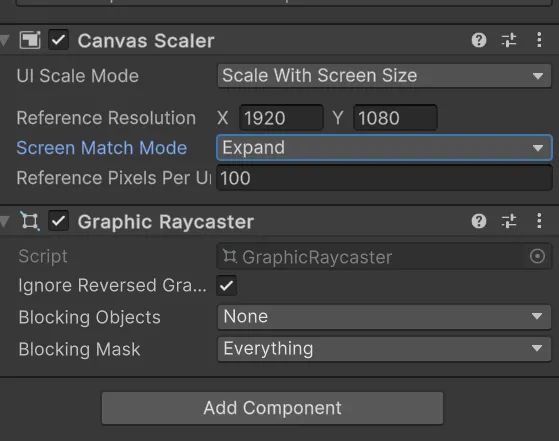Screen dimensions: 559x441
Task: Disable the Graphic Raycaster component checkbox
Action: 58,221
